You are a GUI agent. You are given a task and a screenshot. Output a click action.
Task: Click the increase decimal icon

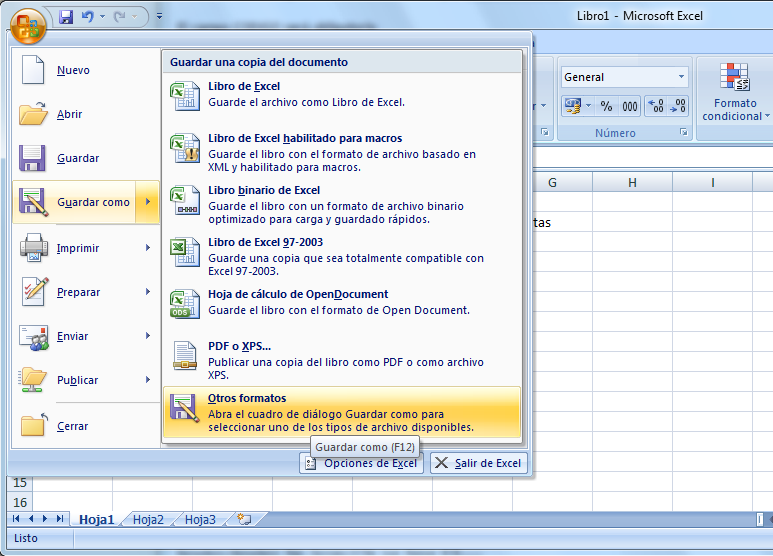tap(656, 106)
